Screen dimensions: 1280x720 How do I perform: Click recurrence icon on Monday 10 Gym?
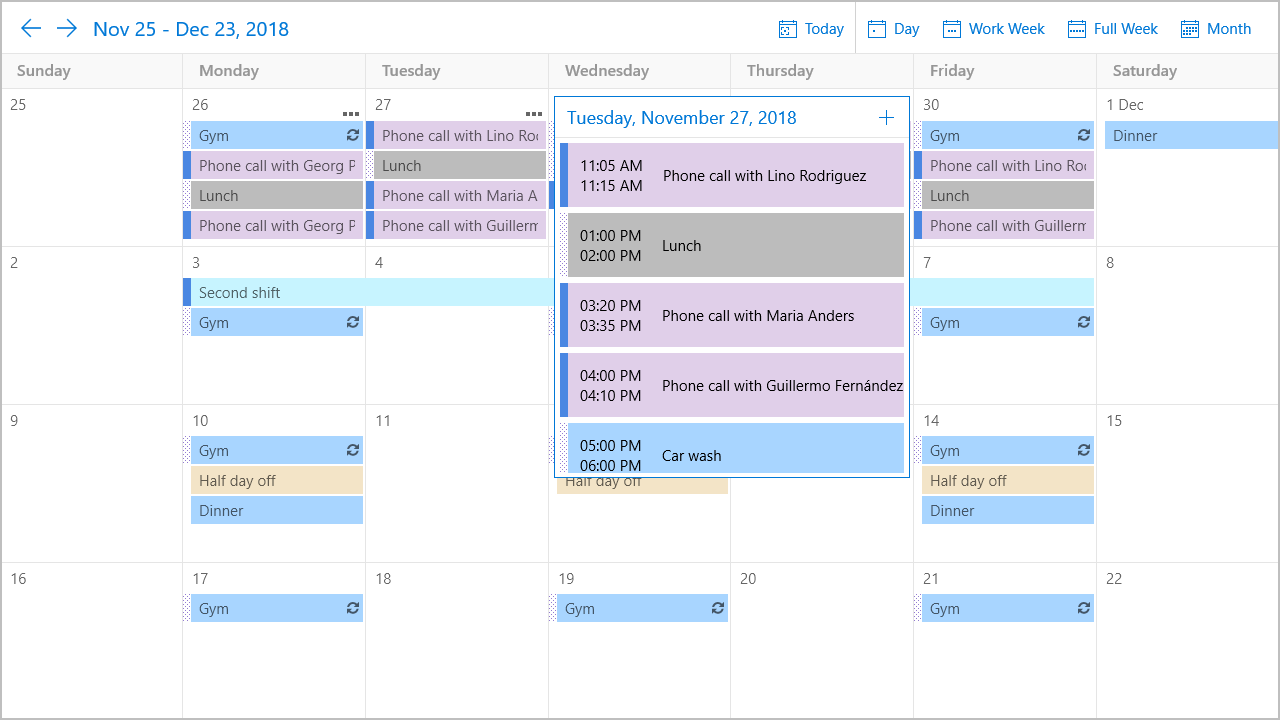click(x=353, y=450)
